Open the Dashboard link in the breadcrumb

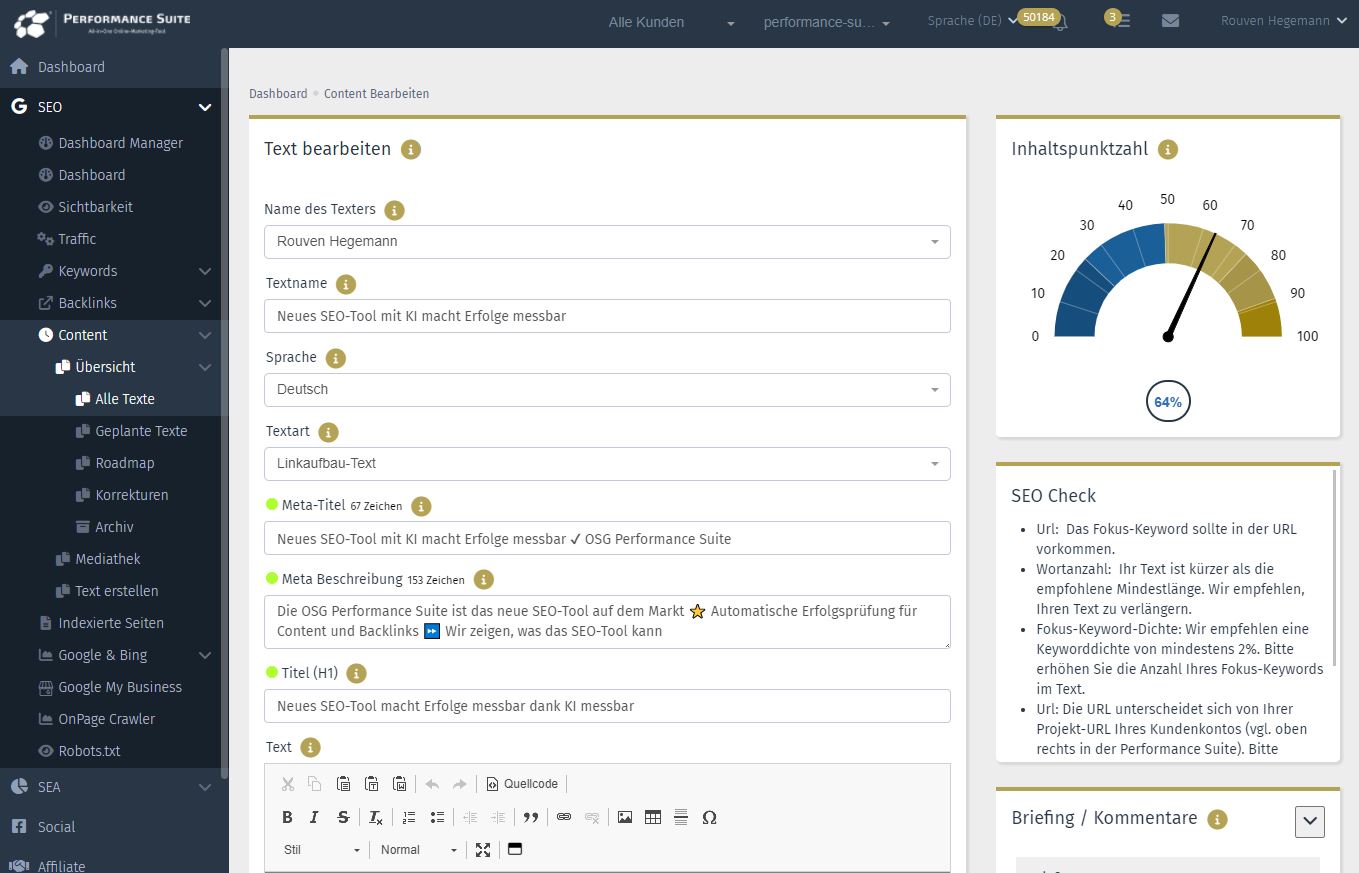pyautogui.click(x=278, y=93)
